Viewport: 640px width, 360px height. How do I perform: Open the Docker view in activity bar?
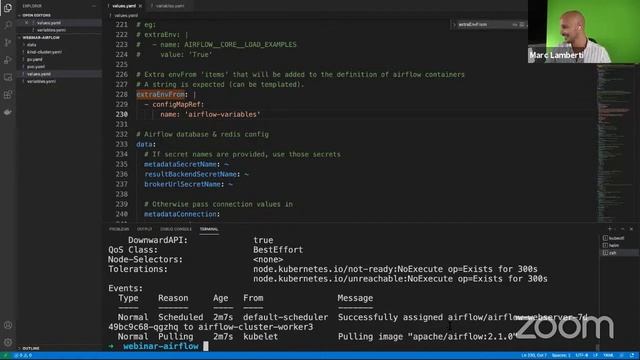tap(8, 112)
